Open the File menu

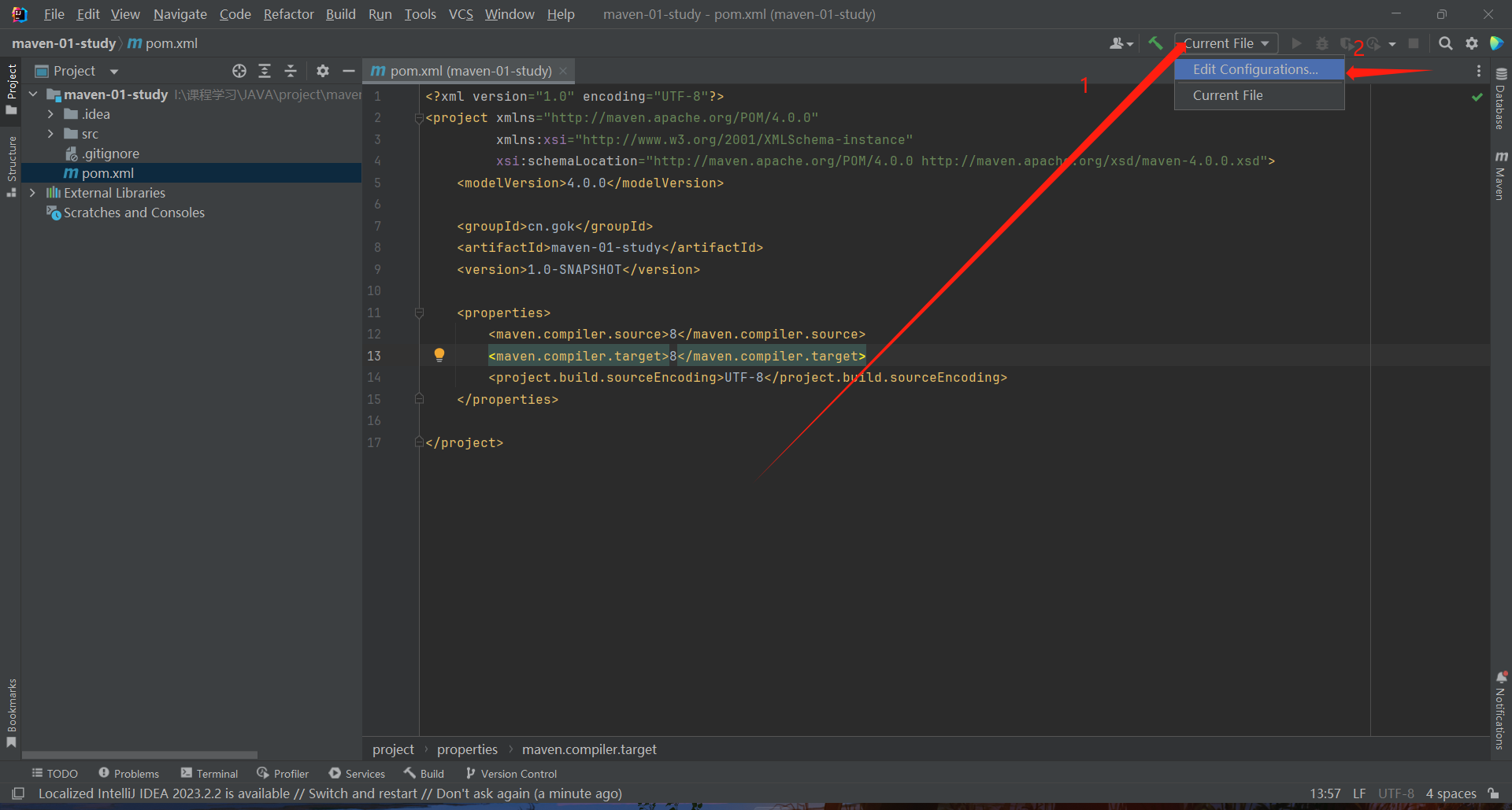click(54, 14)
